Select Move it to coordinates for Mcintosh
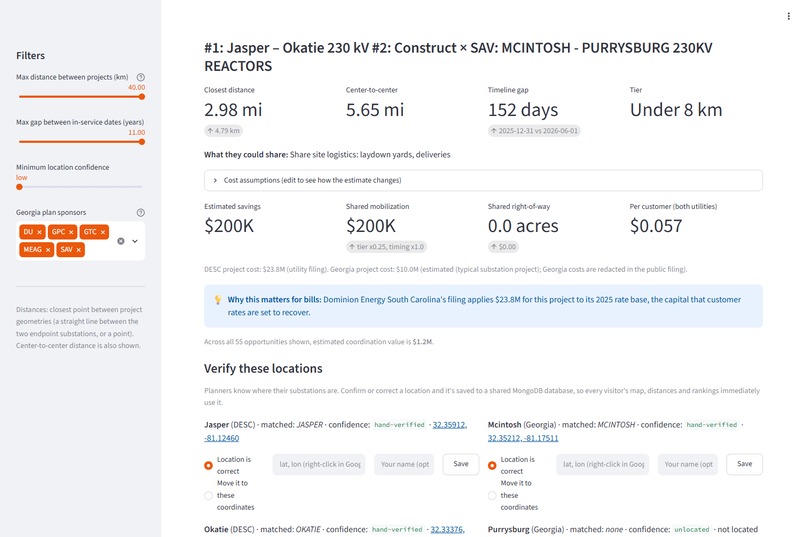The width and height of the screenshot is (806, 537). pos(492,495)
